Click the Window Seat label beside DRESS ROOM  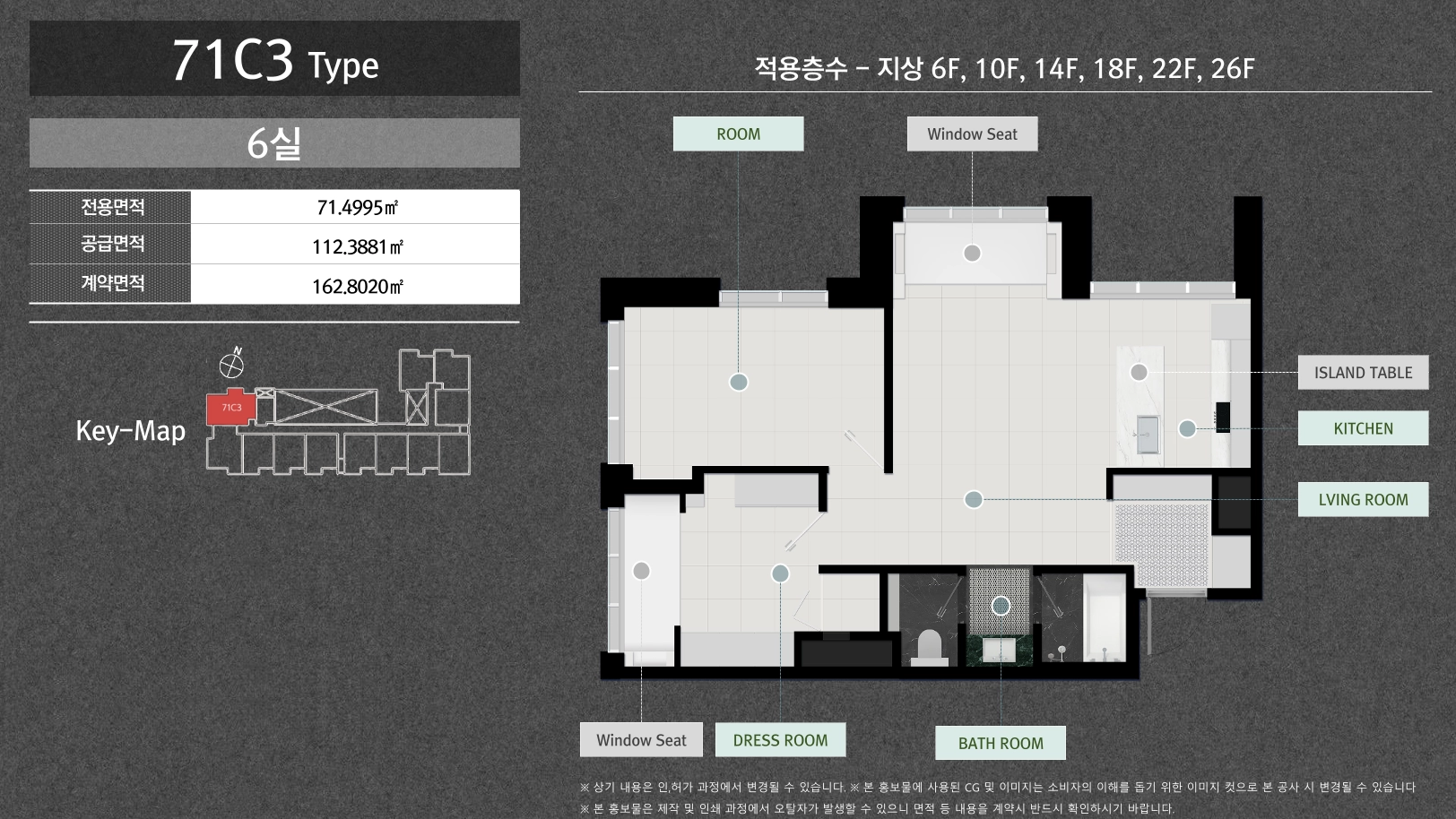tap(641, 740)
